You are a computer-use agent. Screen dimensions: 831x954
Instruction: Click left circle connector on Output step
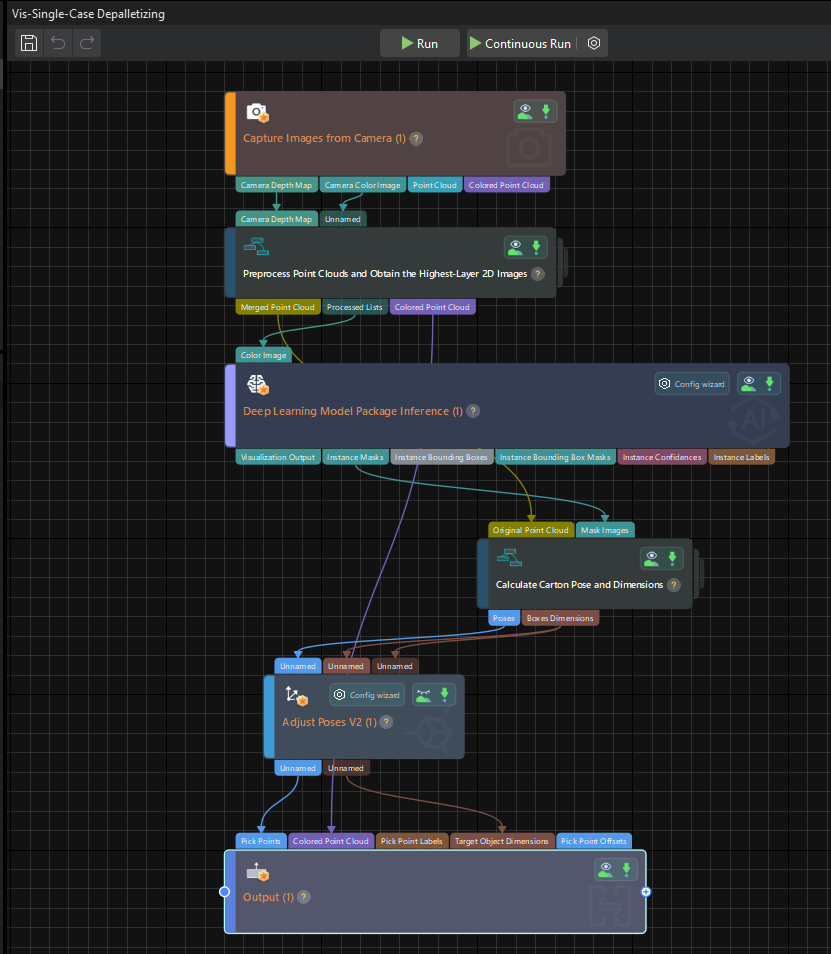click(224, 892)
